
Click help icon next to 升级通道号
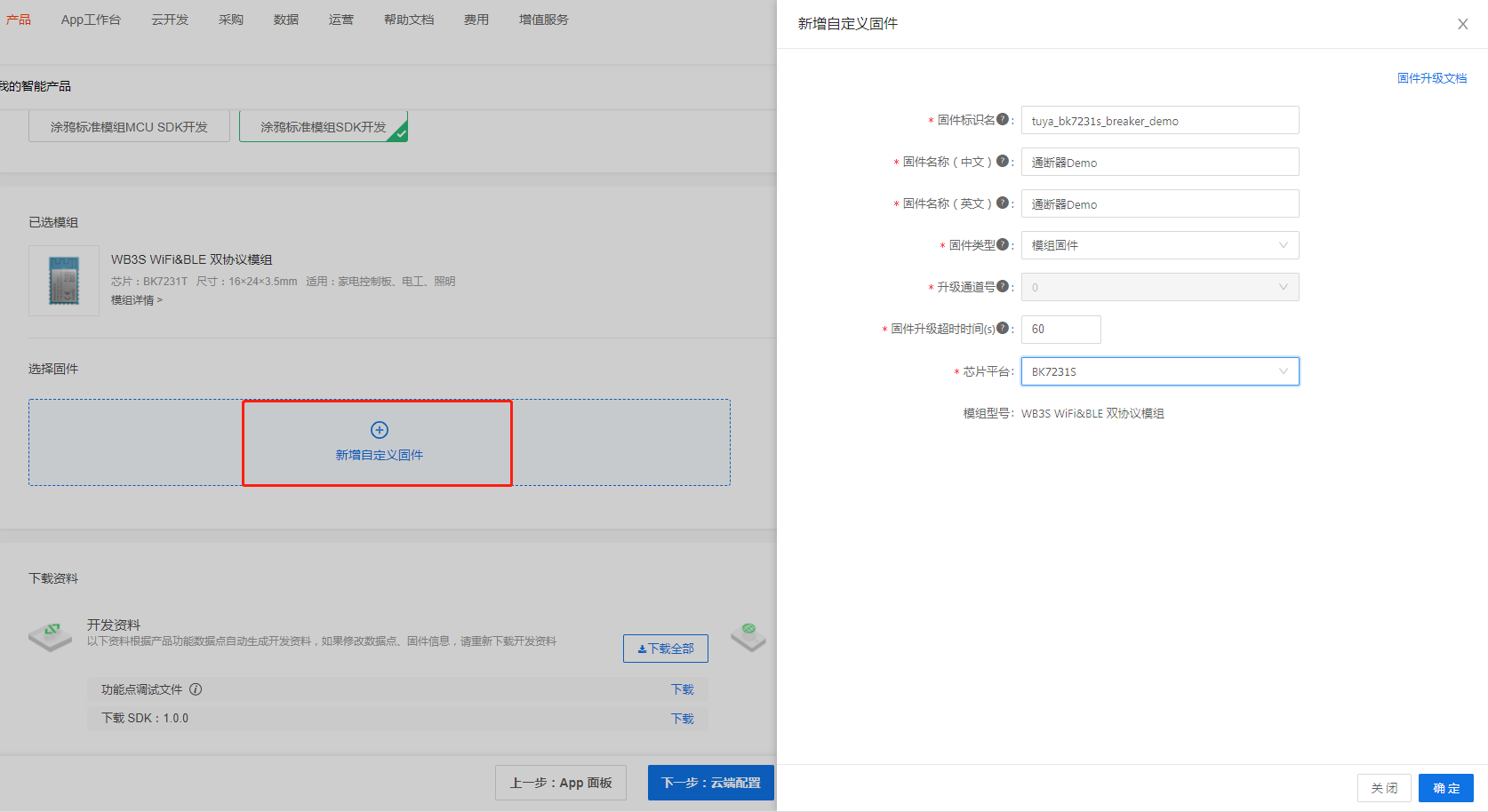1003,286
